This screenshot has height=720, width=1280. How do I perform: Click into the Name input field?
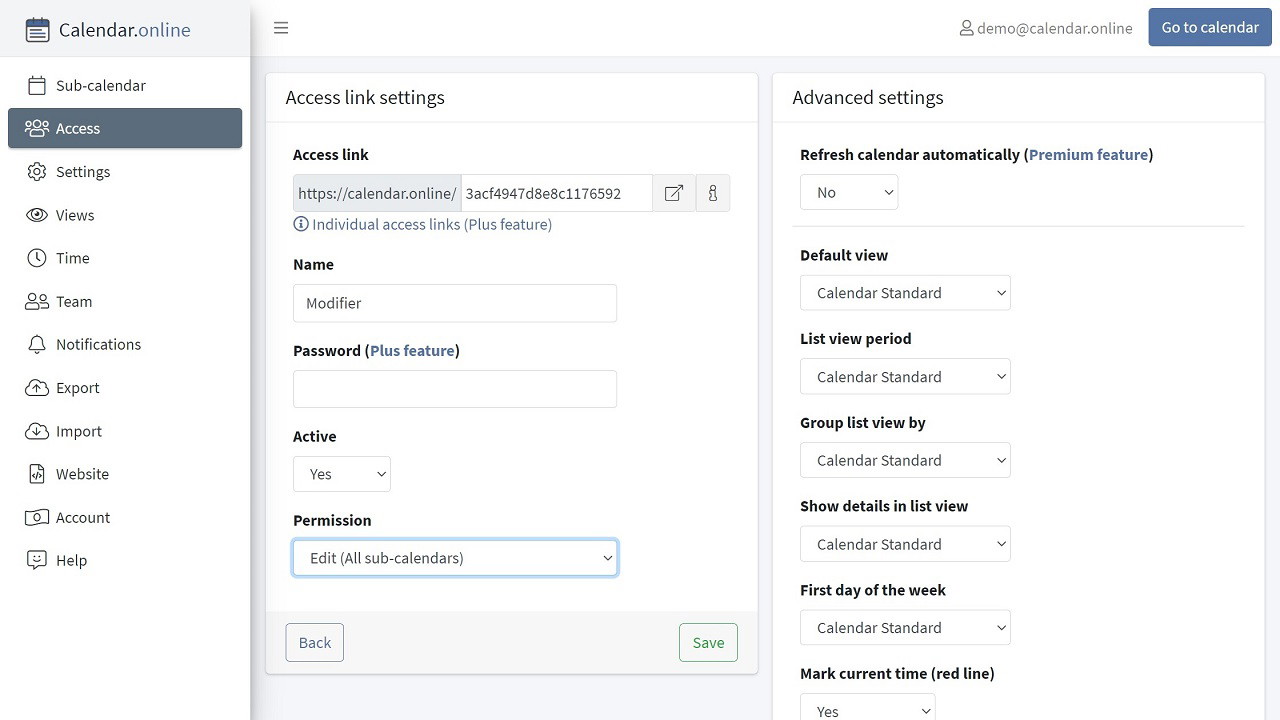pos(455,303)
